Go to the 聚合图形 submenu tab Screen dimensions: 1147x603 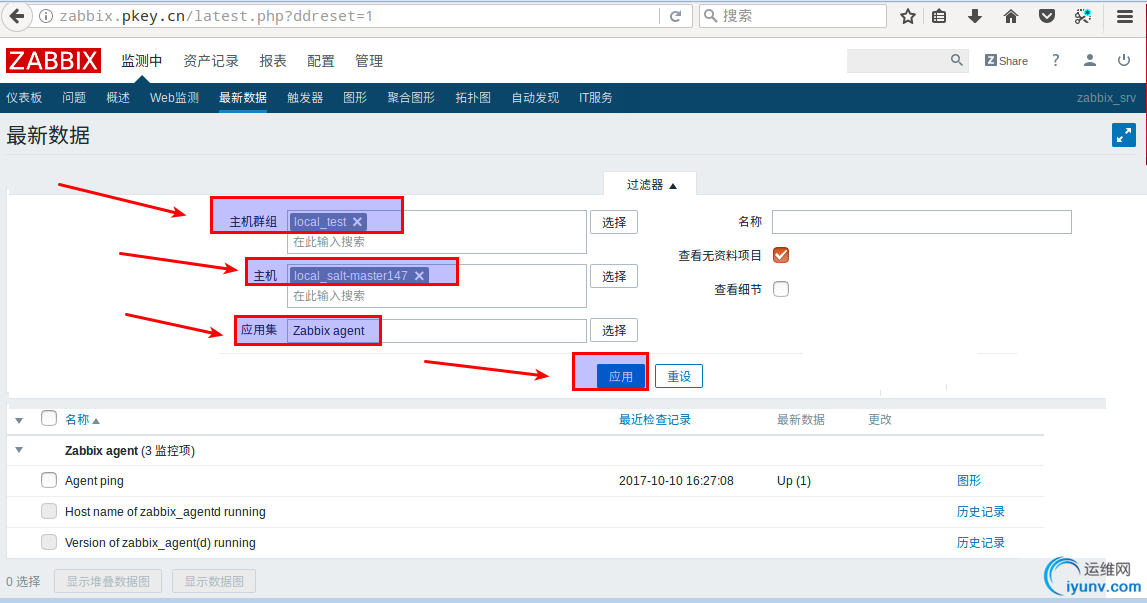click(x=411, y=97)
